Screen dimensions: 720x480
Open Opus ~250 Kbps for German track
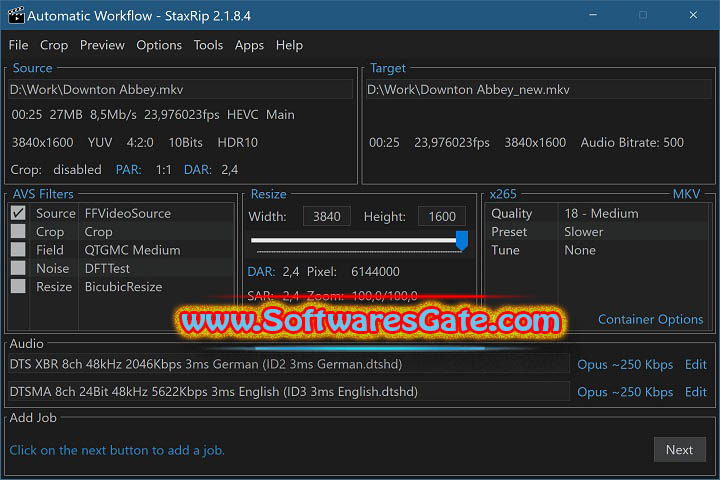(x=624, y=364)
